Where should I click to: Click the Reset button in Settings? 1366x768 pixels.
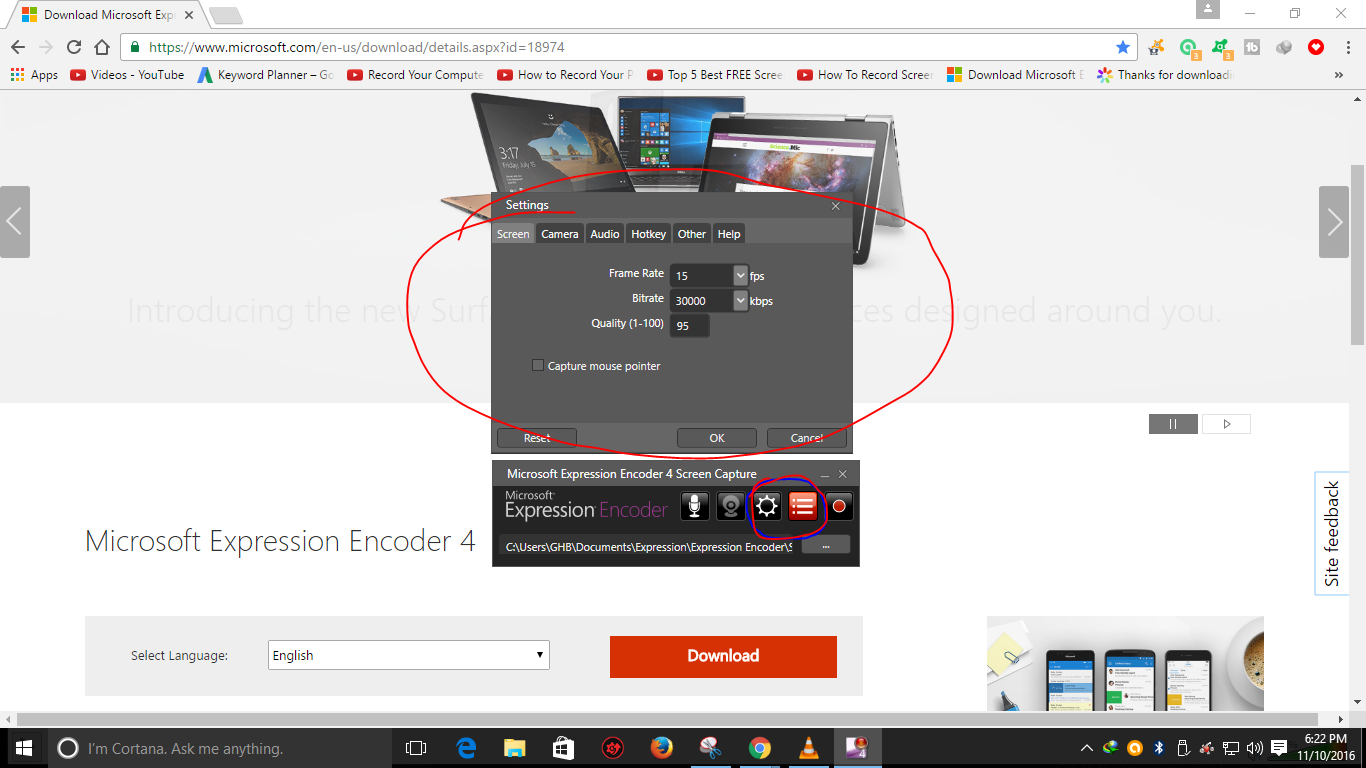[x=537, y=438]
